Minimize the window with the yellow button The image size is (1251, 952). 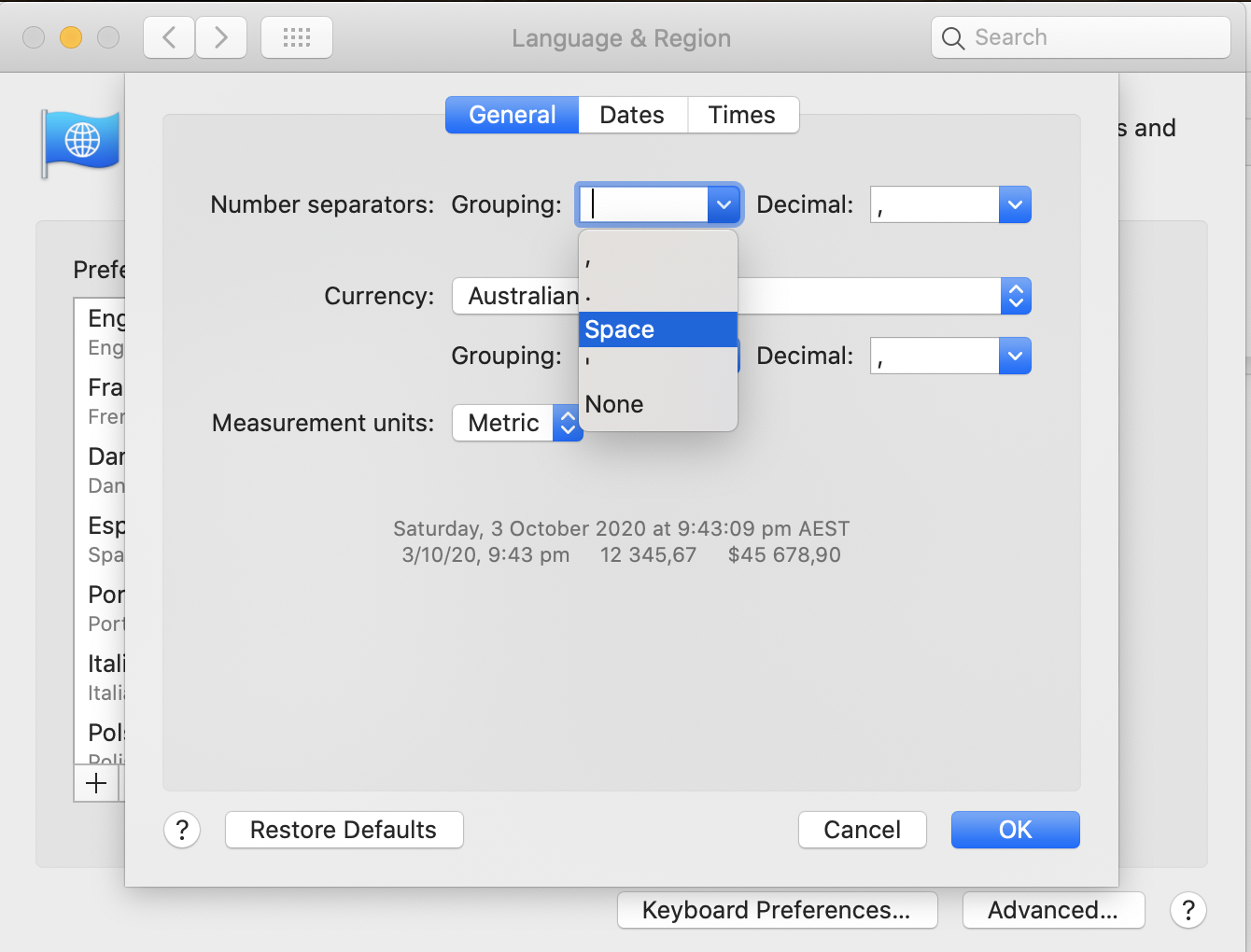coord(71,37)
